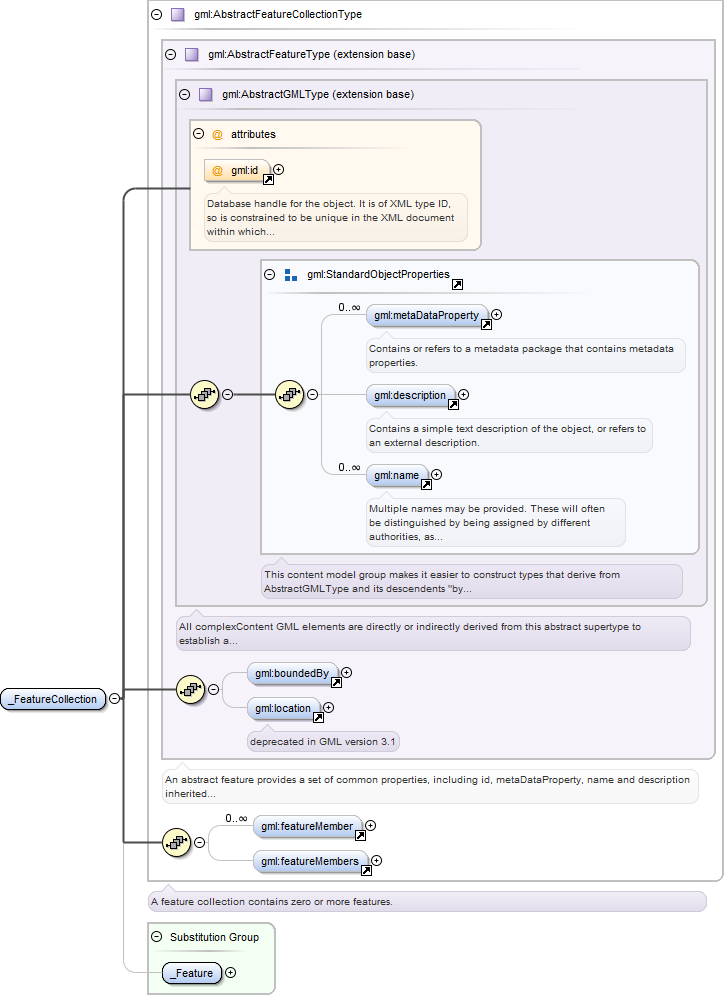Click sequence compositor inside StandardObjectProperties group
Viewport: 725px width, 996px height.
(x=290, y=394)
